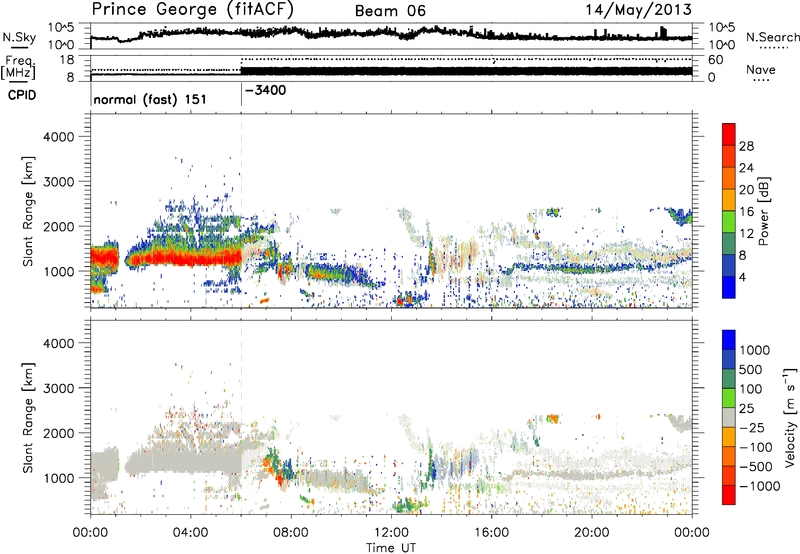
Task: Select the red bottom segment of velocity colorbar
Action: point(729,495)
